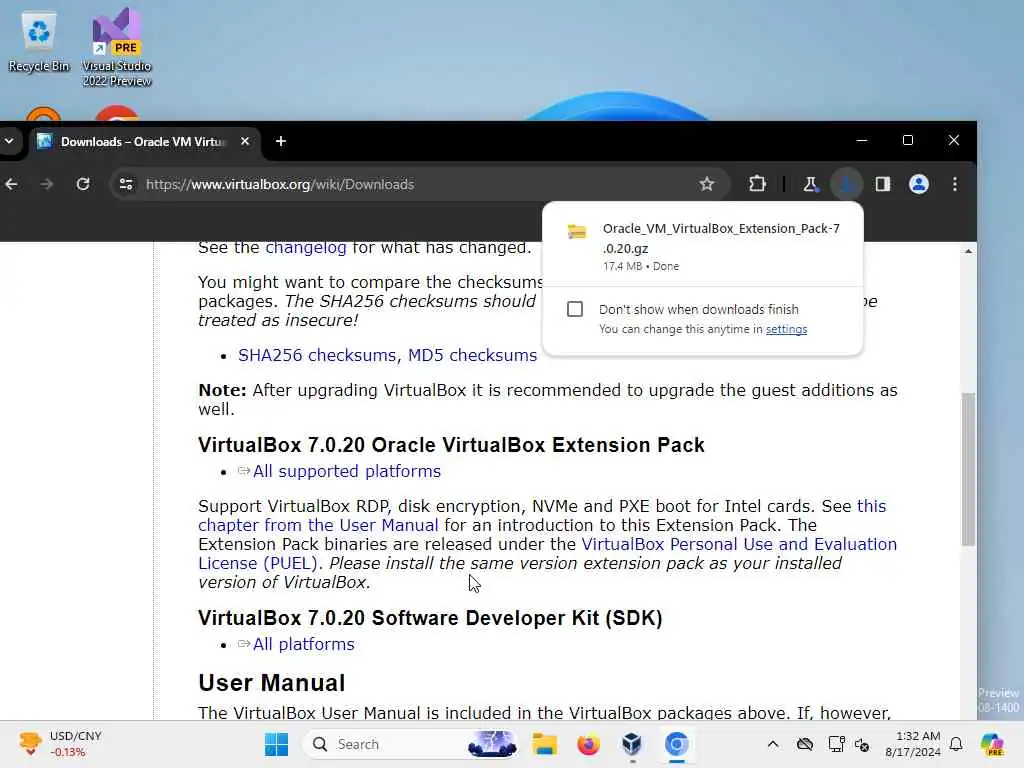Click the cloud sync tray icon
The width and height of the screenshot is (1024, 768).
coord(805,744)
